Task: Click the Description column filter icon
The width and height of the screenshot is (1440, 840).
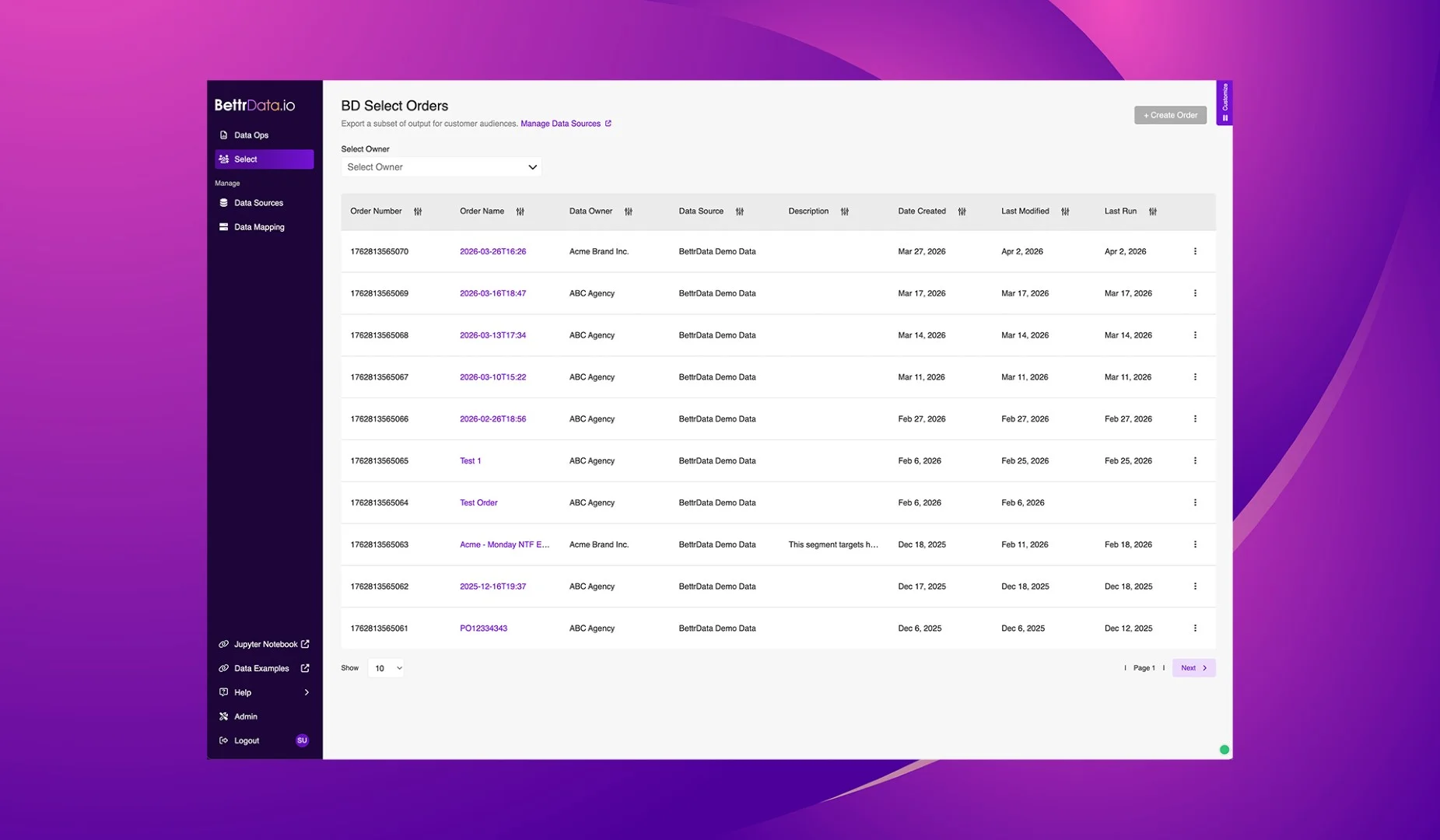Action: 844,212
